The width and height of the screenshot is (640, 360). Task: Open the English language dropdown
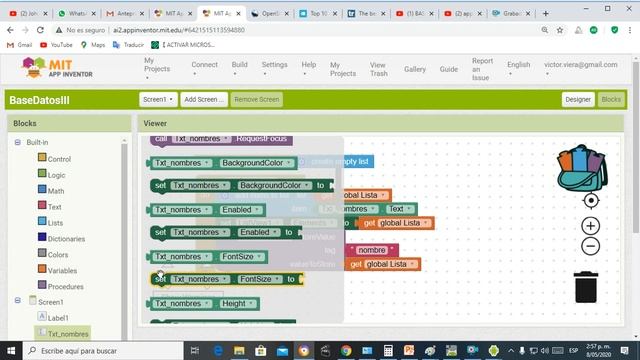click(x=518, y=68)
